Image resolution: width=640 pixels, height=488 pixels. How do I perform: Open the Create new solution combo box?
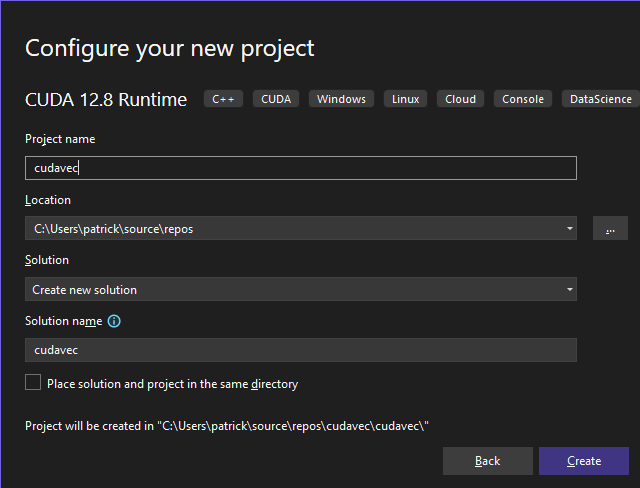click(301, 289)
